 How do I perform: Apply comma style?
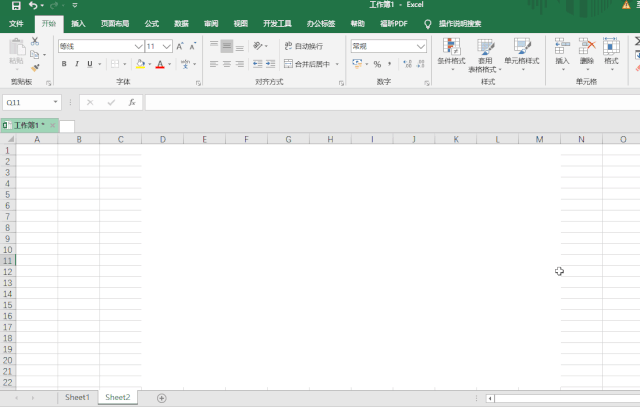[390, 64]
